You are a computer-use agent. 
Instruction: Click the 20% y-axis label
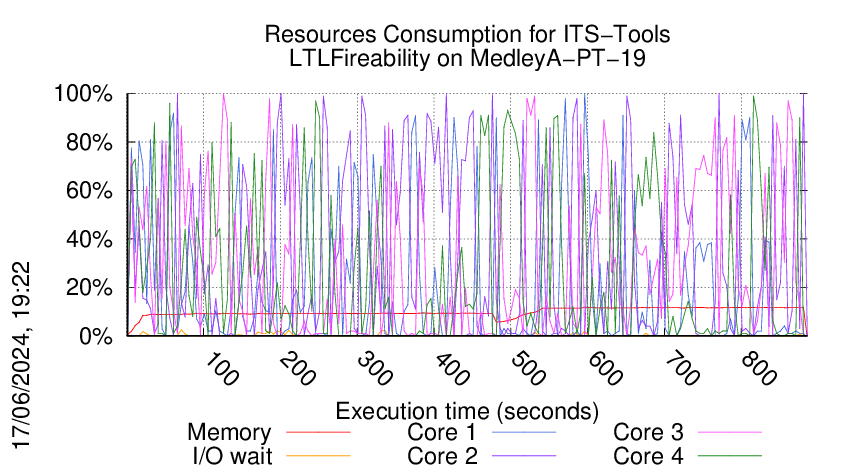point(89,287)
